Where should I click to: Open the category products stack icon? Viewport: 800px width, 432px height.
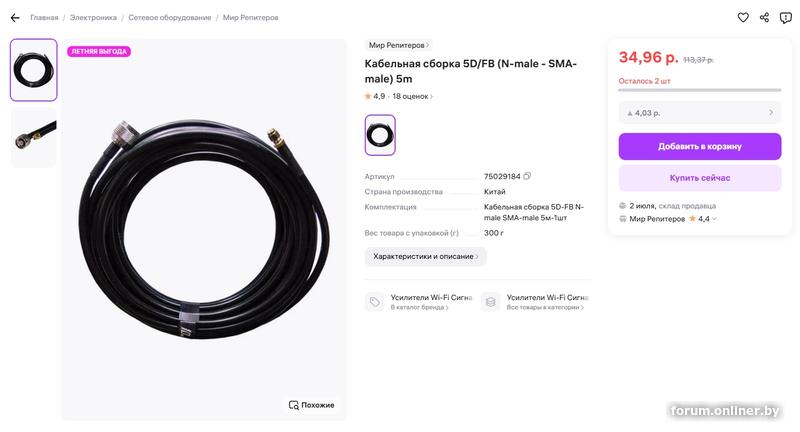[x=490, y=302]
